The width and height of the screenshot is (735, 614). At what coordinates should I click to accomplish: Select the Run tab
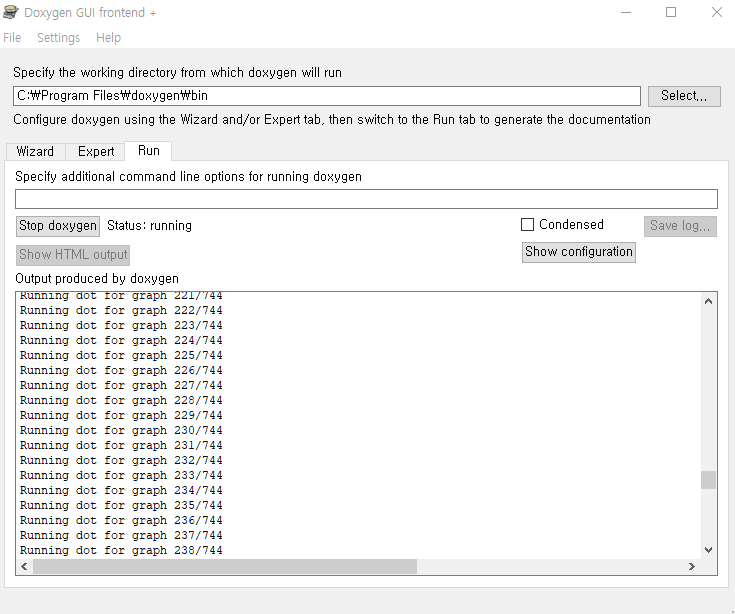coord(149,150)
